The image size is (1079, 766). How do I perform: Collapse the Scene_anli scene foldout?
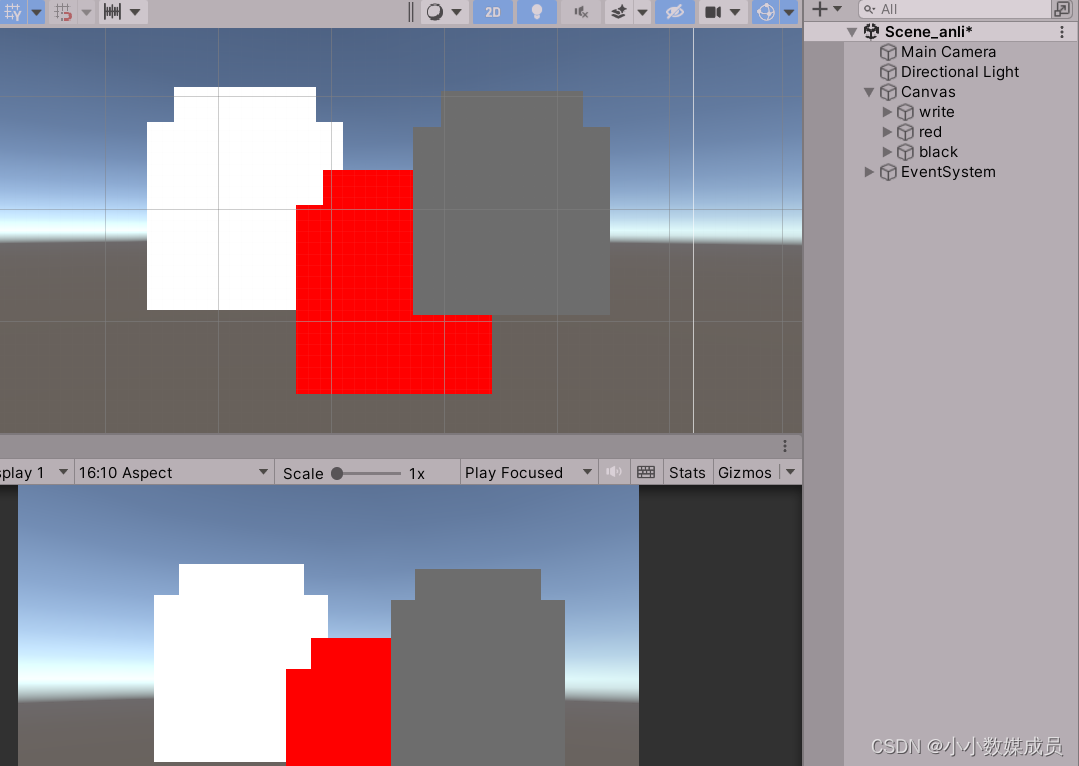852,32
